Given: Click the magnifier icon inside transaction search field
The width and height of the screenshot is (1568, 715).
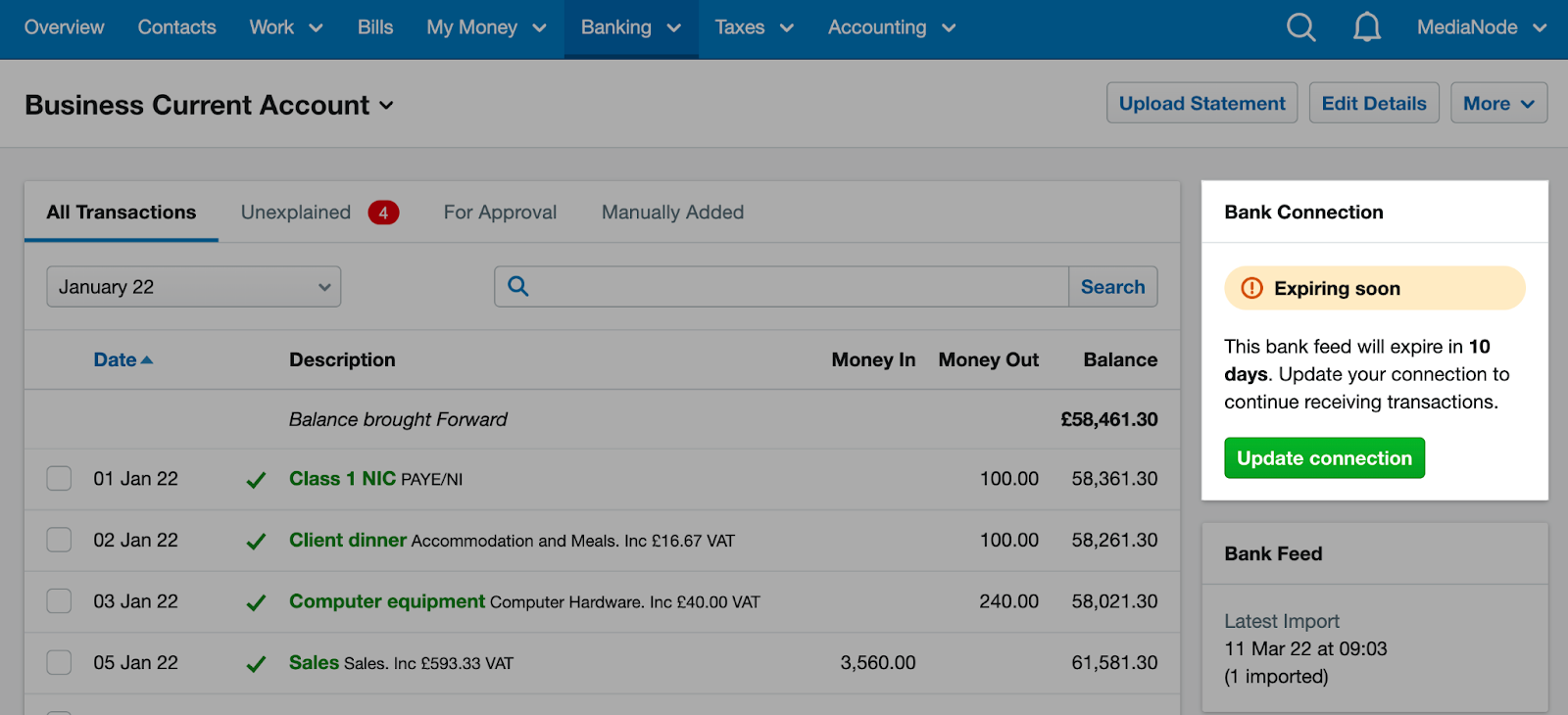Looking at the screenshot, I should 518,286.
